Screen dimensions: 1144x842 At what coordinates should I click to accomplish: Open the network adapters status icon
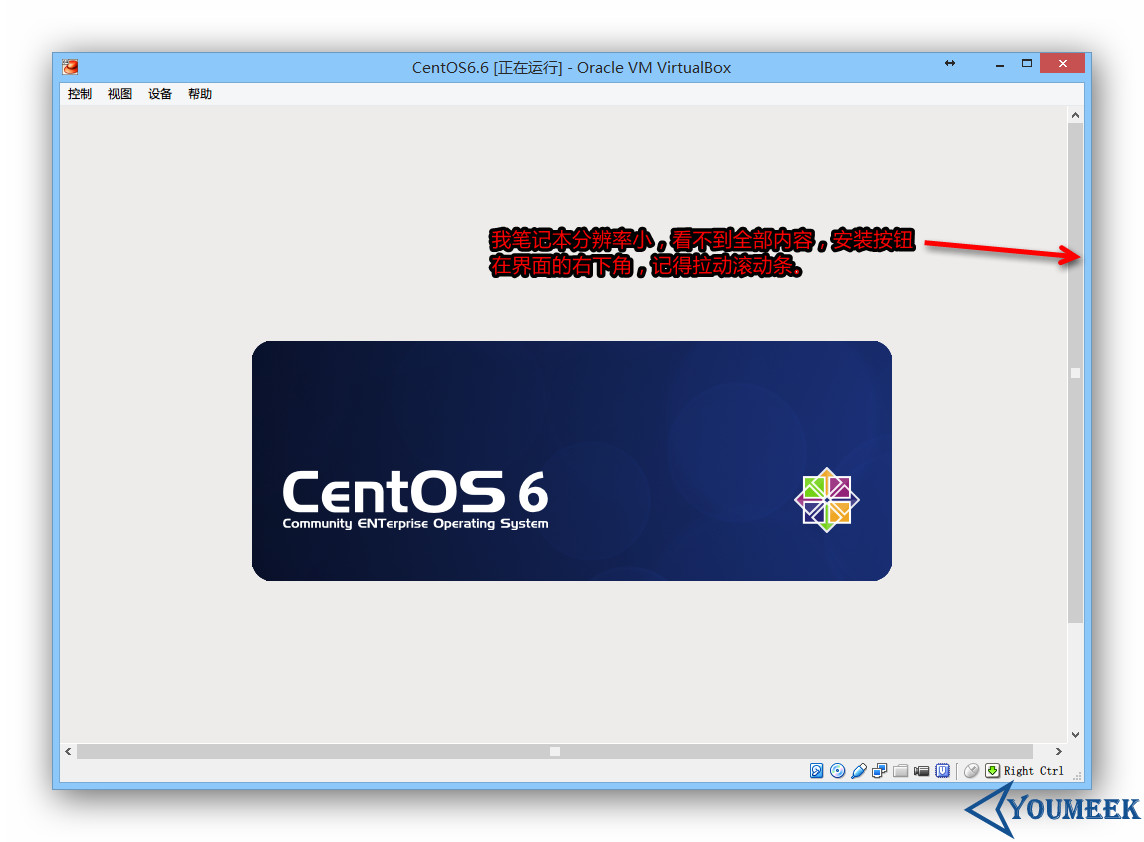(880, 771)
